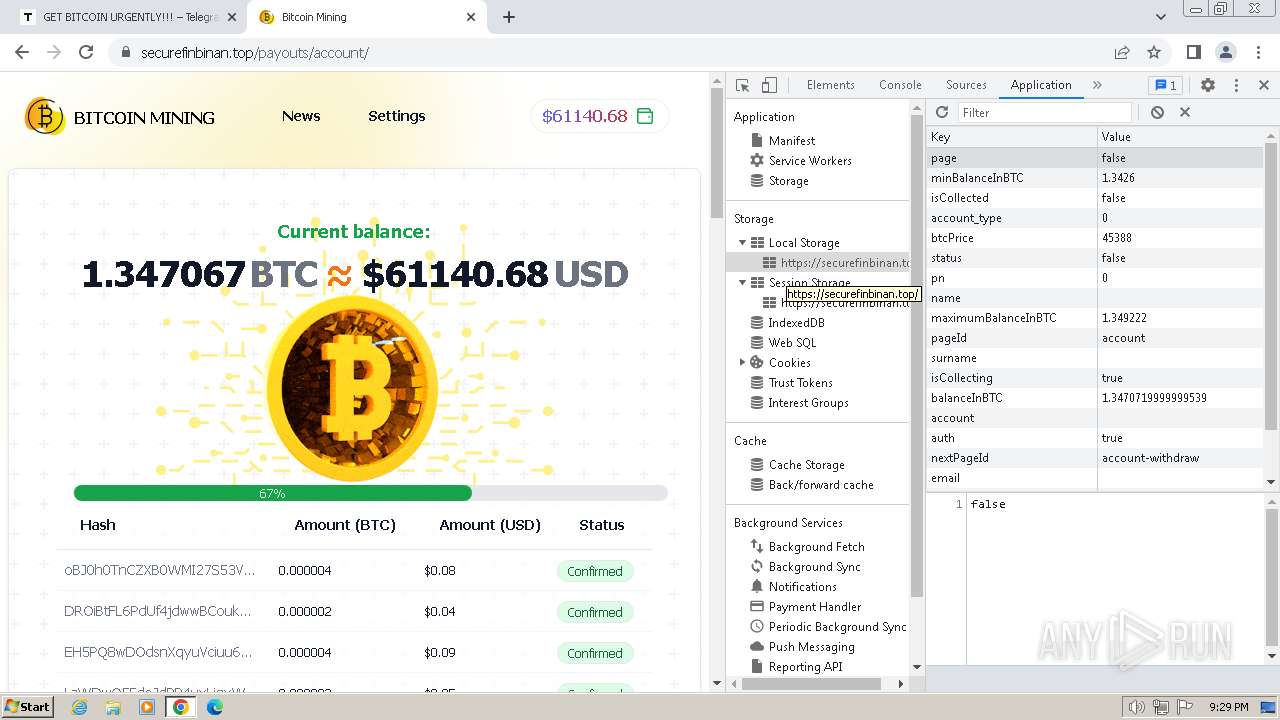Toggle the device toolbar icon
This screenshot has height=720, width=1280.
pyautogui.click(x=769, y=85)
